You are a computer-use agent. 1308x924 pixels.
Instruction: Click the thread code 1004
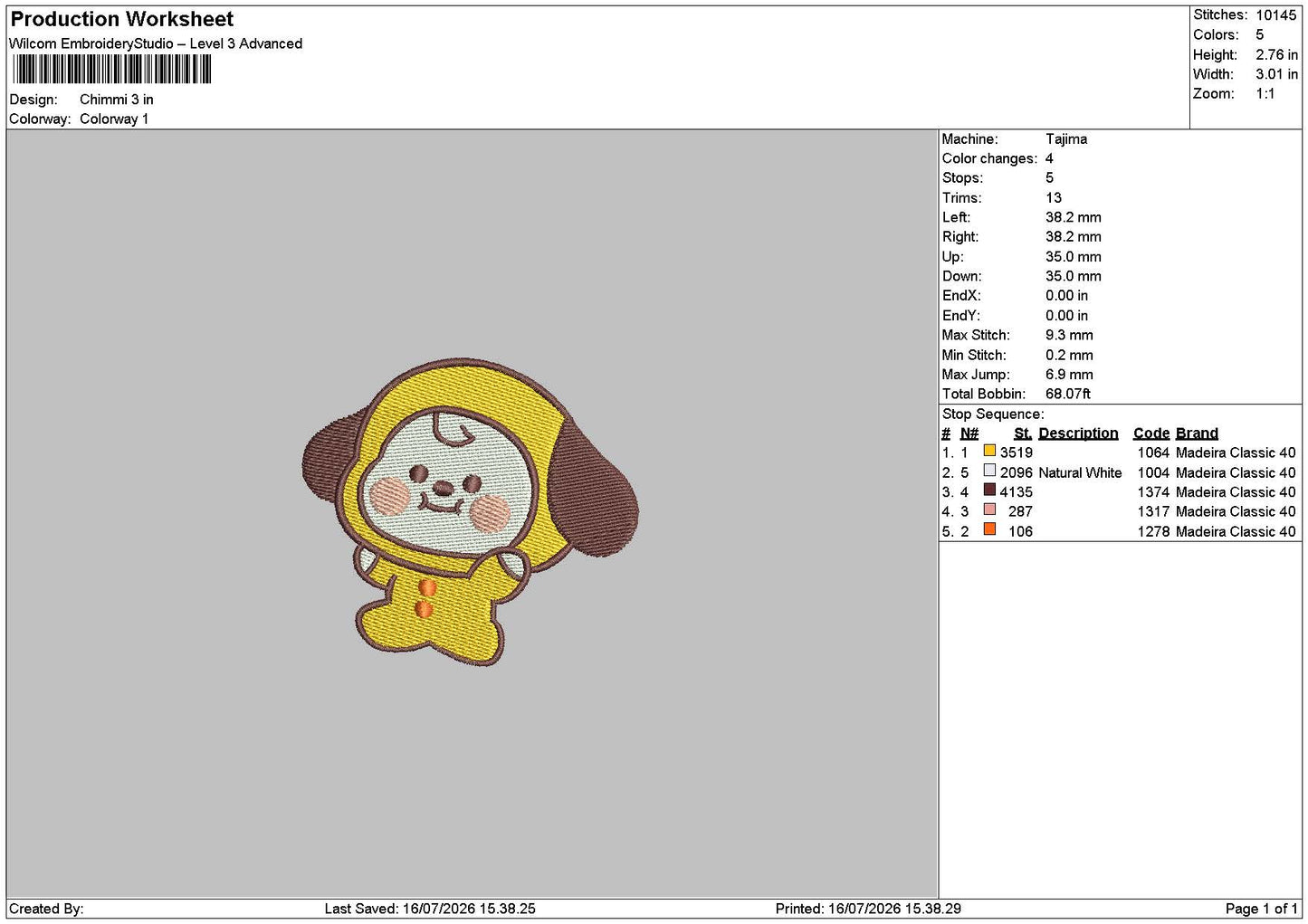(x=1153, y=472)
